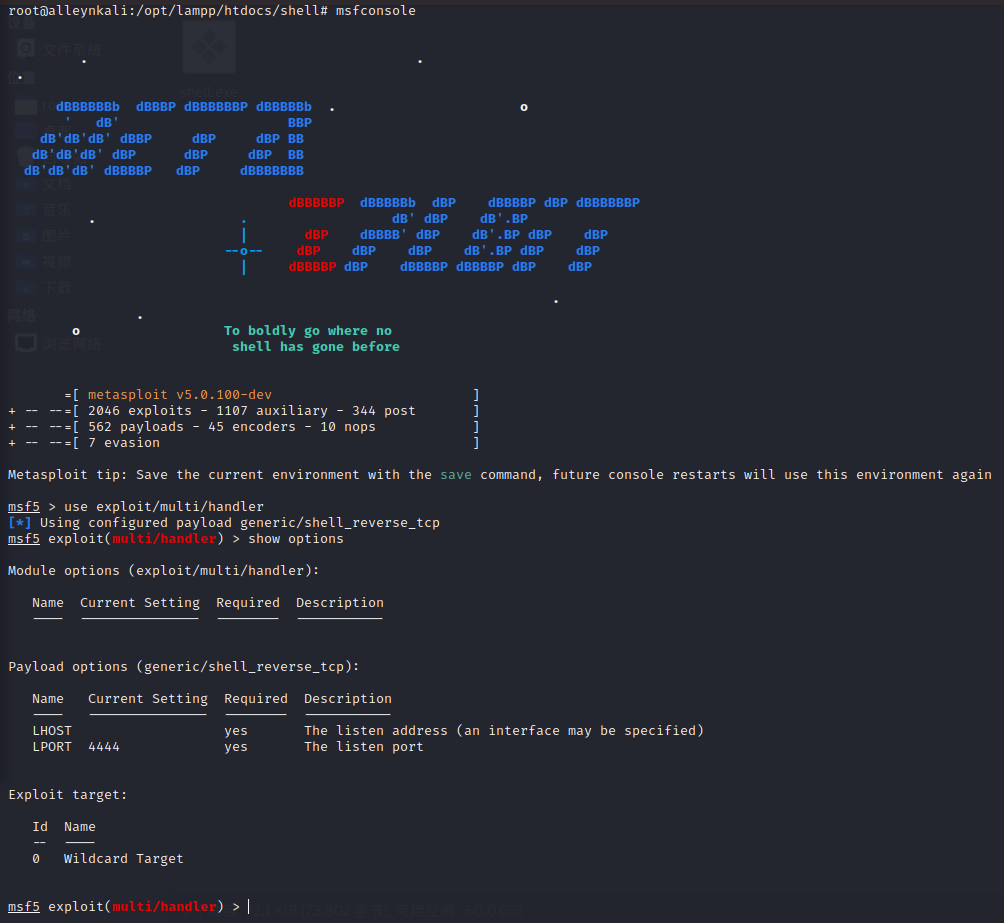This screenshot has height=923, width=1004.
Task: Click the blue [*] status marker
Action: 20,523
